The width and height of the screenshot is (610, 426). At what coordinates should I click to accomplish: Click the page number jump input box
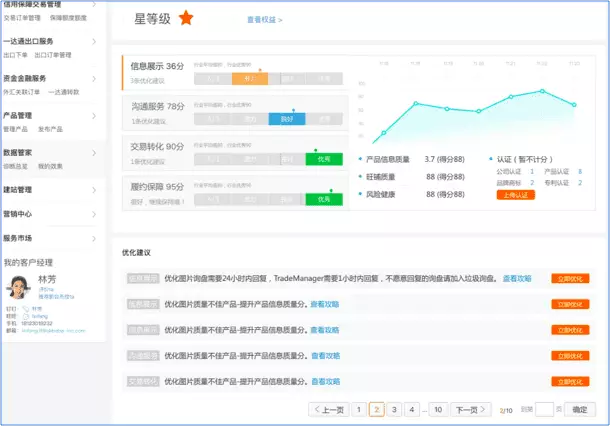coord(544,409)
